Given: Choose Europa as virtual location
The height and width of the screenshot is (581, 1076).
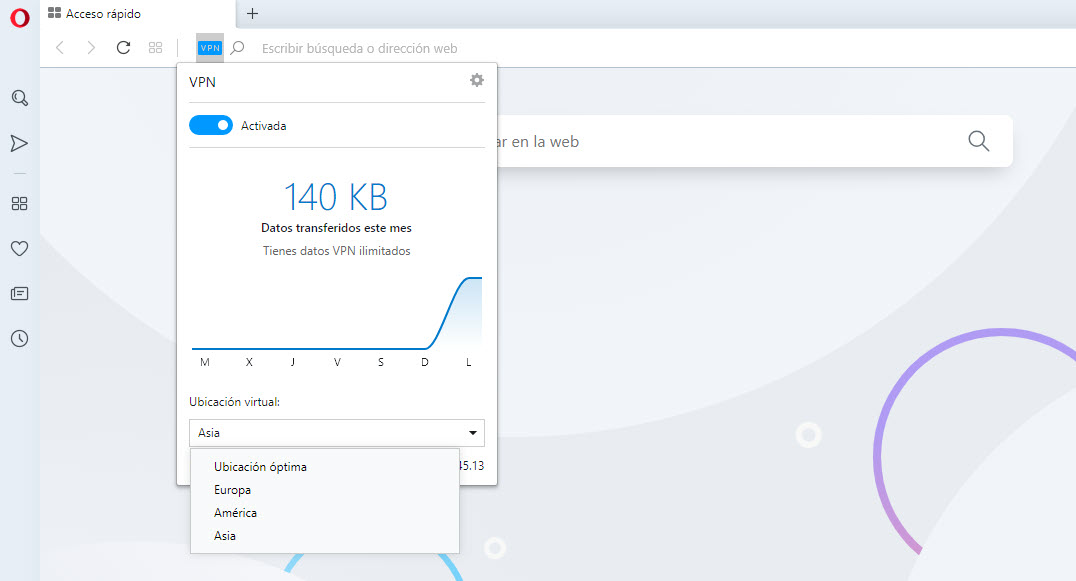Looking at the screenshot, I should click(x=232, y=490).
